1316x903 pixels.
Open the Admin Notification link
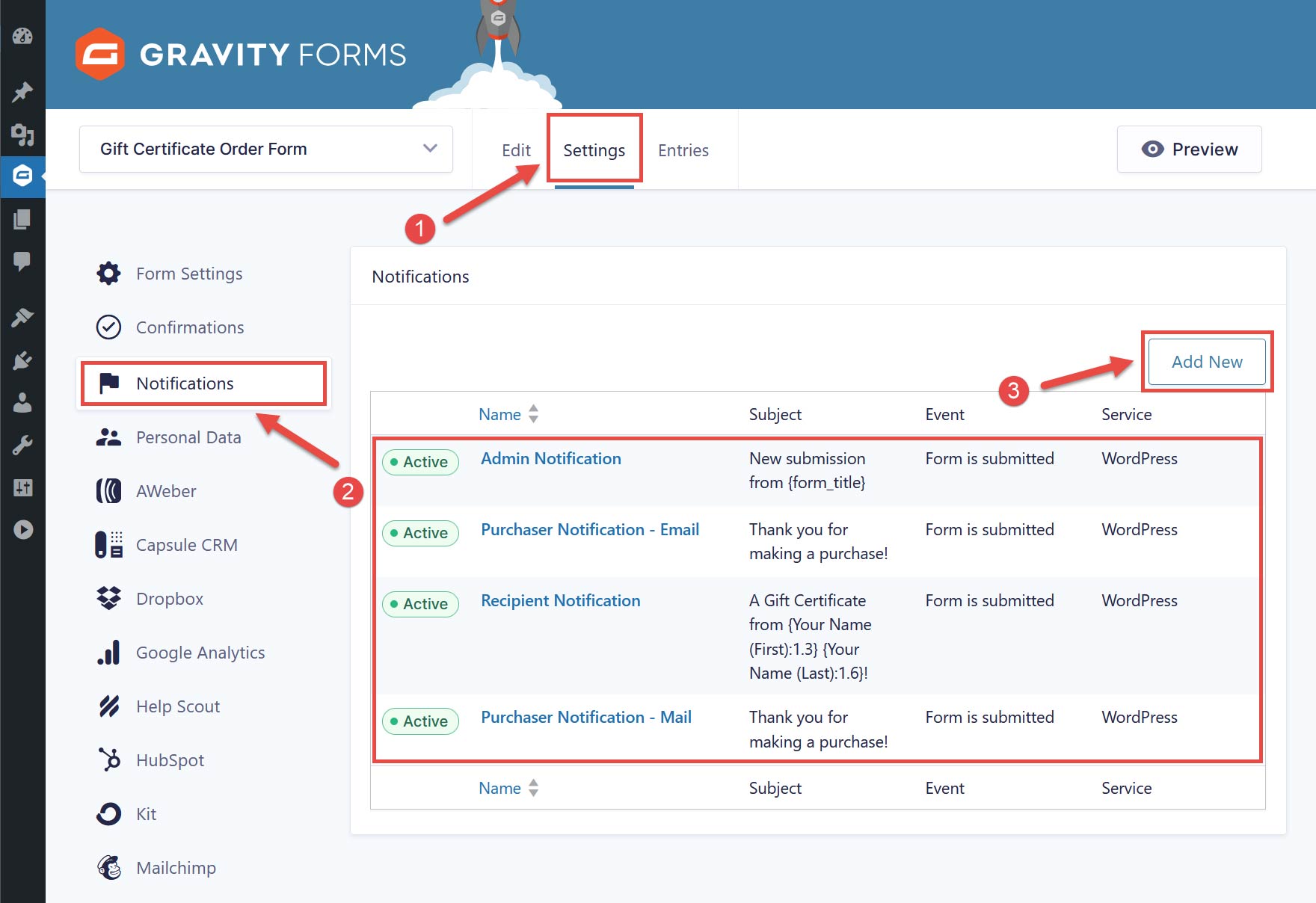pyautogui.click(x=551, y=458)
